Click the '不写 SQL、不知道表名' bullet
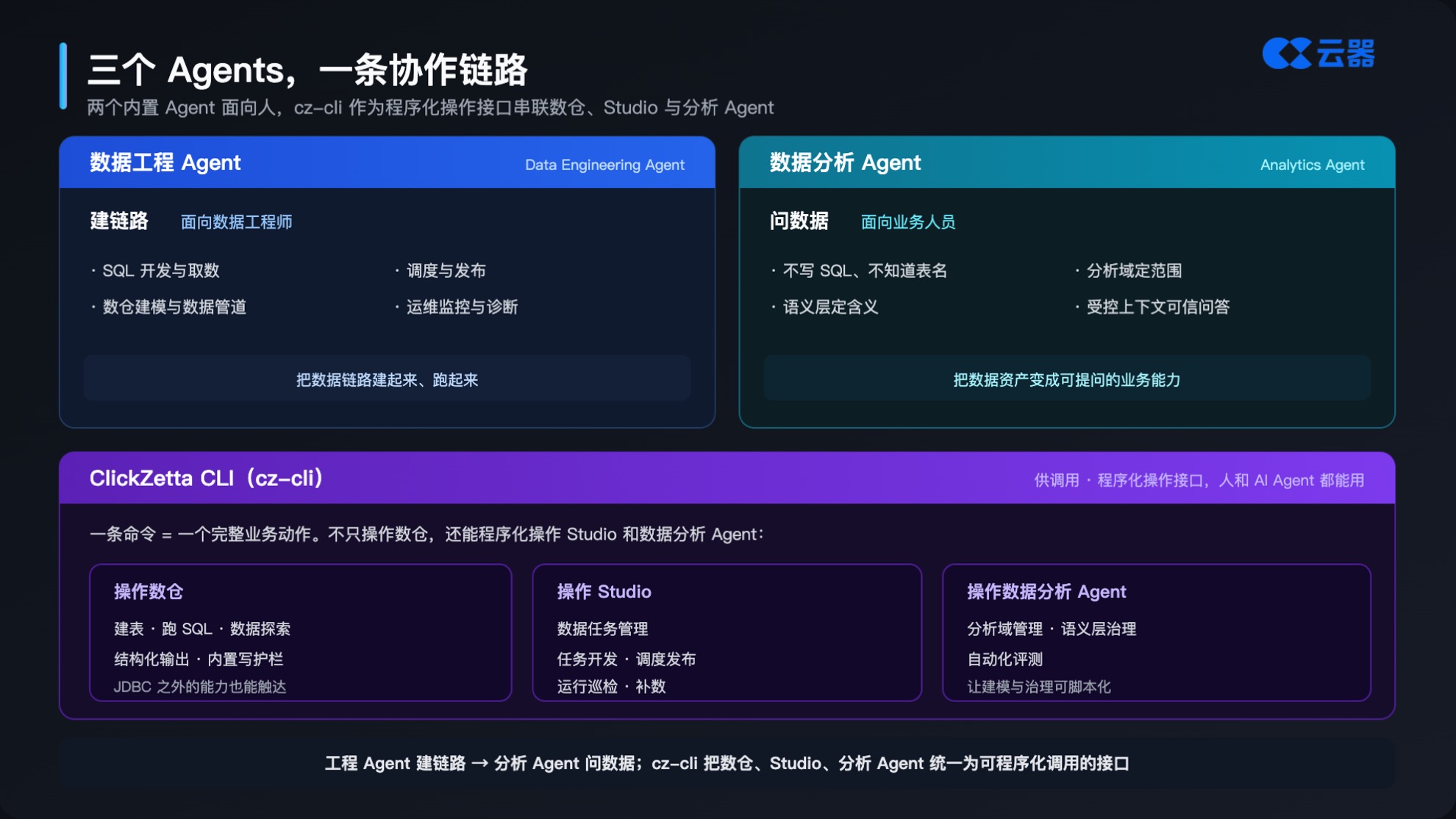1456x819 pixels. pos(859,271)
